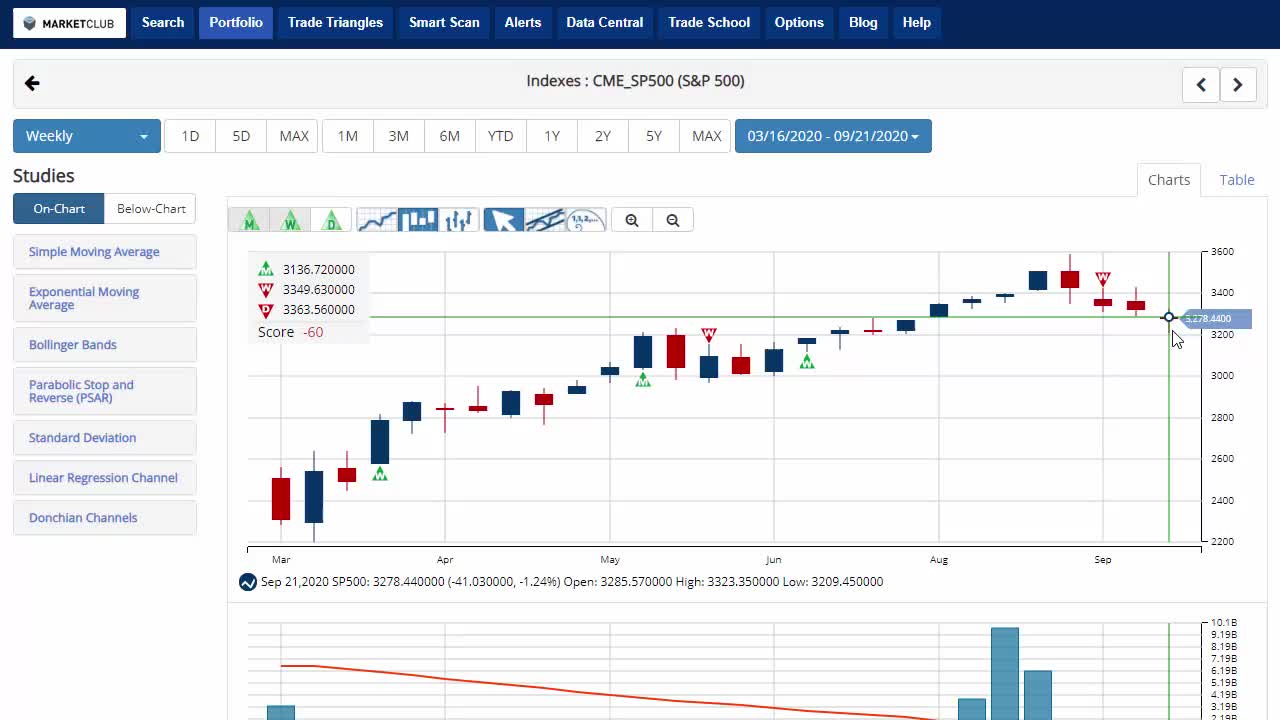The image size is (1280, 720).
Task: Select Below-Chart studies
Action: pyautogui.click(x=151, y=209)
